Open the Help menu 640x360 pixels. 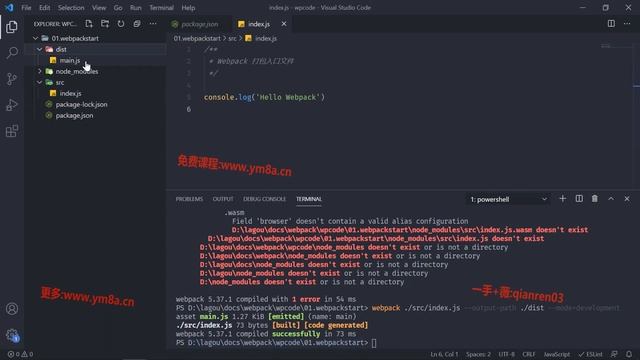[x=188, y=7]
